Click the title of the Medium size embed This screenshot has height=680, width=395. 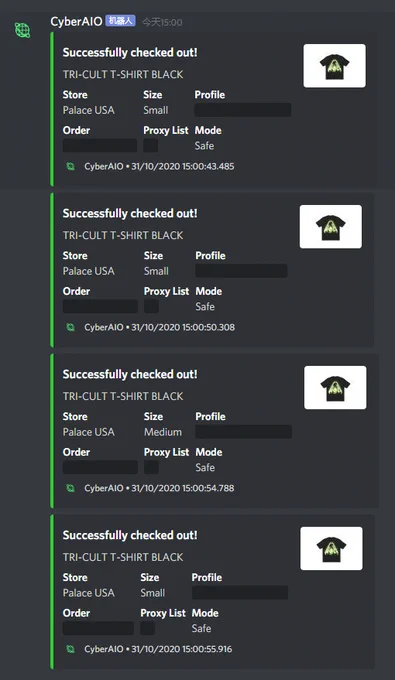(x=130, y=375)
